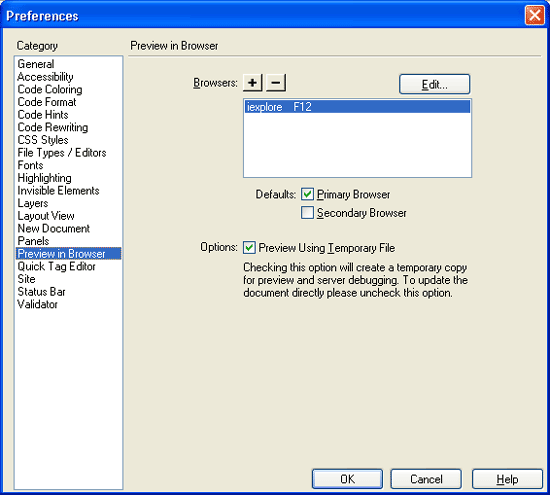550x495 pixels.
Task: Add a browser with the plus icon
Action: (x=253, y=83)
